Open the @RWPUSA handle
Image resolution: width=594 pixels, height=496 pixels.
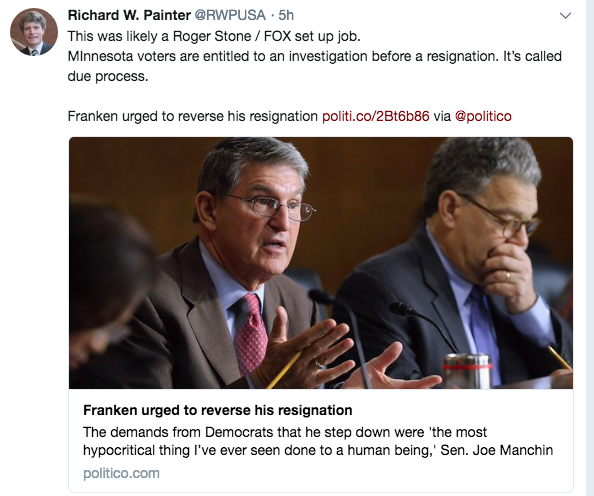[x=230, y=15]
